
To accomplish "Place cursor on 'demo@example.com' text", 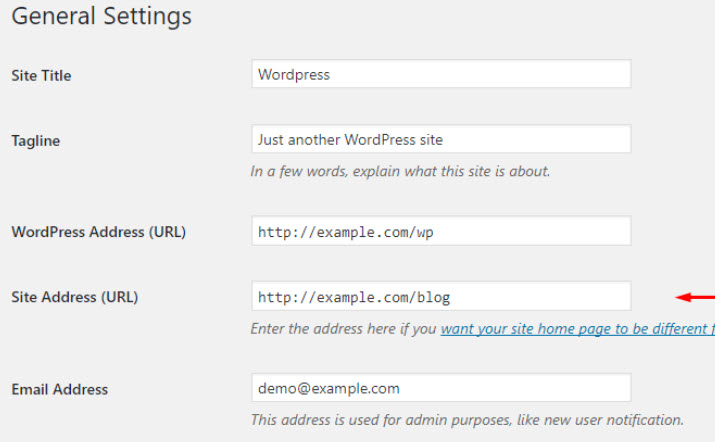I will pyautogui.click(x=329, y=389).
